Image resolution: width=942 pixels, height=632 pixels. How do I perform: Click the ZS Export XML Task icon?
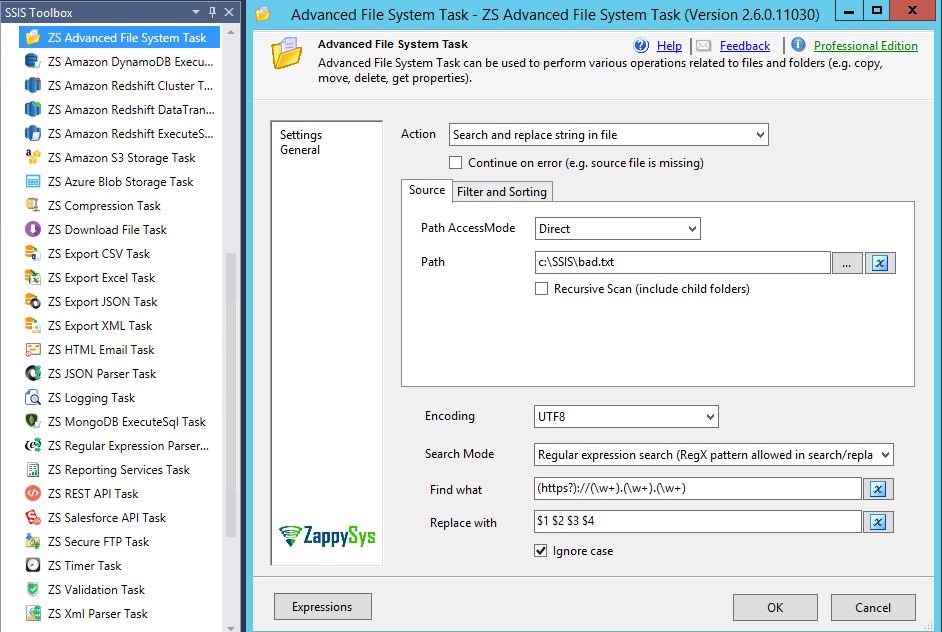(33, 326)
